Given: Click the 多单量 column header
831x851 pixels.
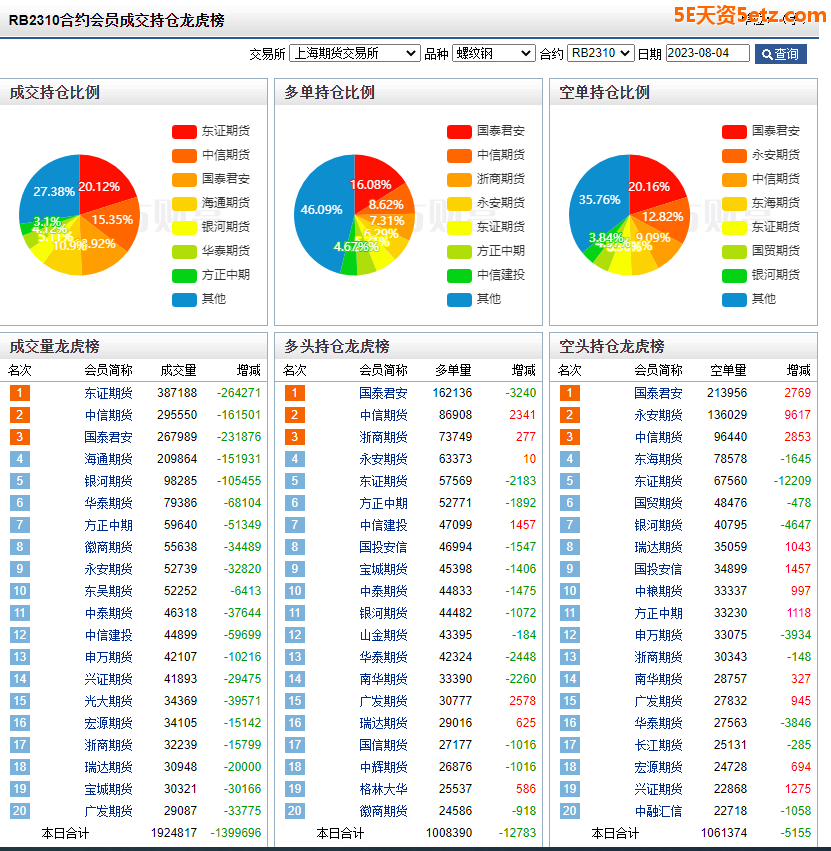Looking at the screenshot, I should point(453,371).
